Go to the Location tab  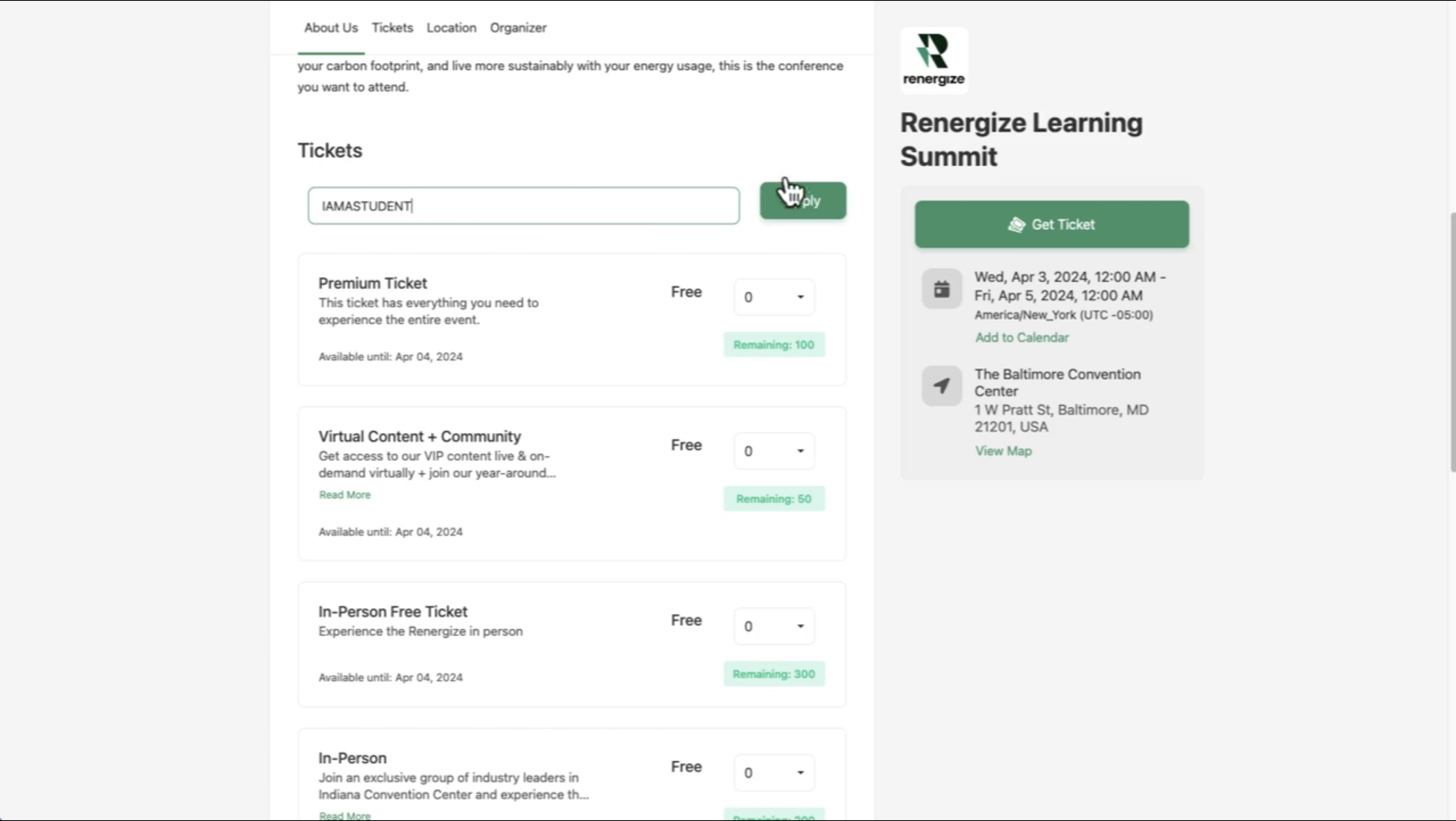451,28
